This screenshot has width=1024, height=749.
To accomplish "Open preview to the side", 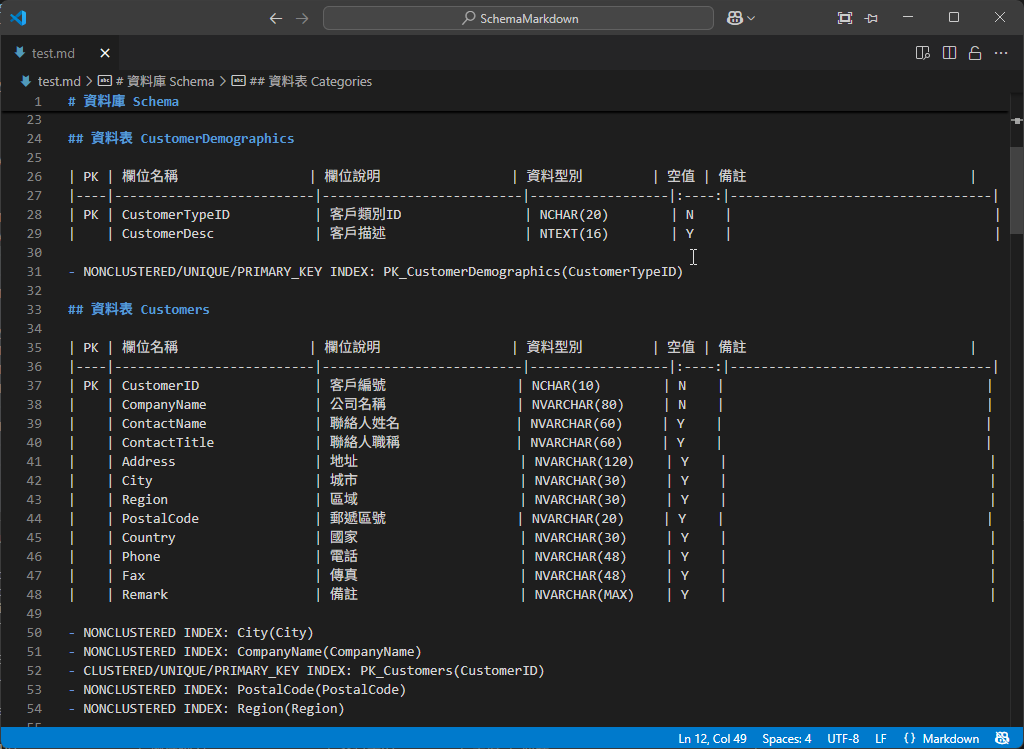I will coord(923,53).
